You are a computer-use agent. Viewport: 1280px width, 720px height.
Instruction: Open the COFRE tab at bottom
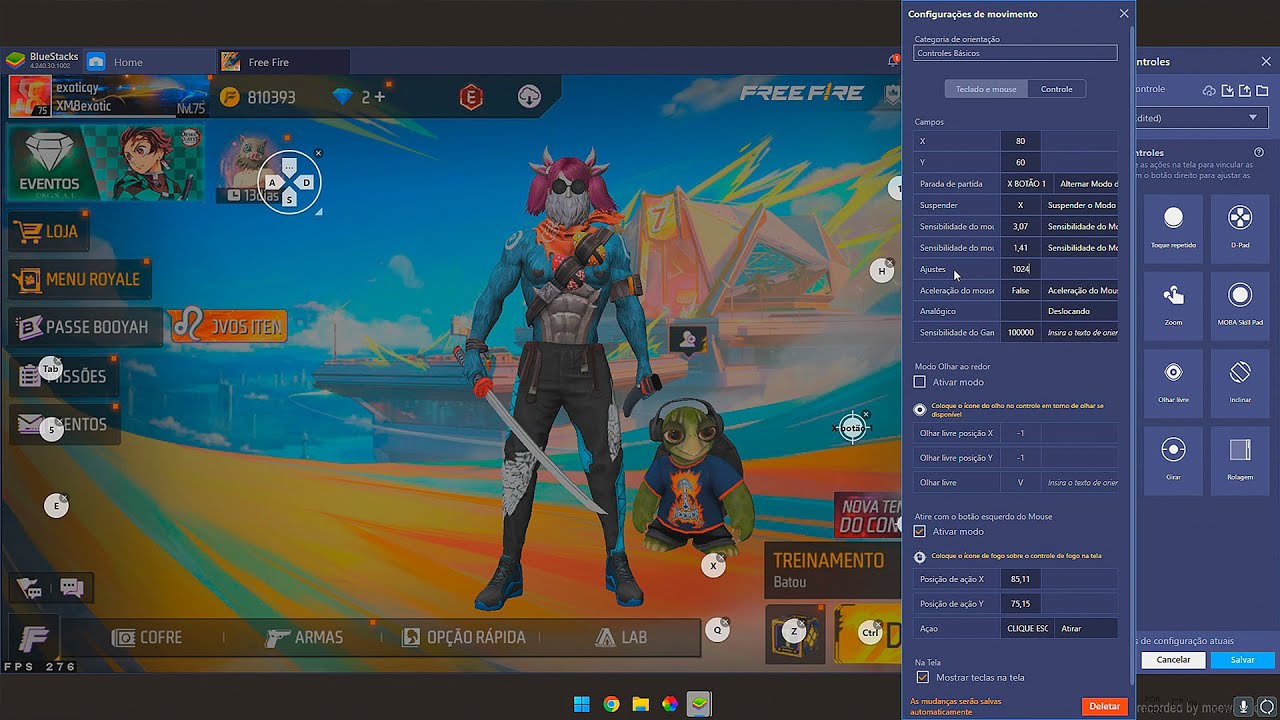click(147, 637)
